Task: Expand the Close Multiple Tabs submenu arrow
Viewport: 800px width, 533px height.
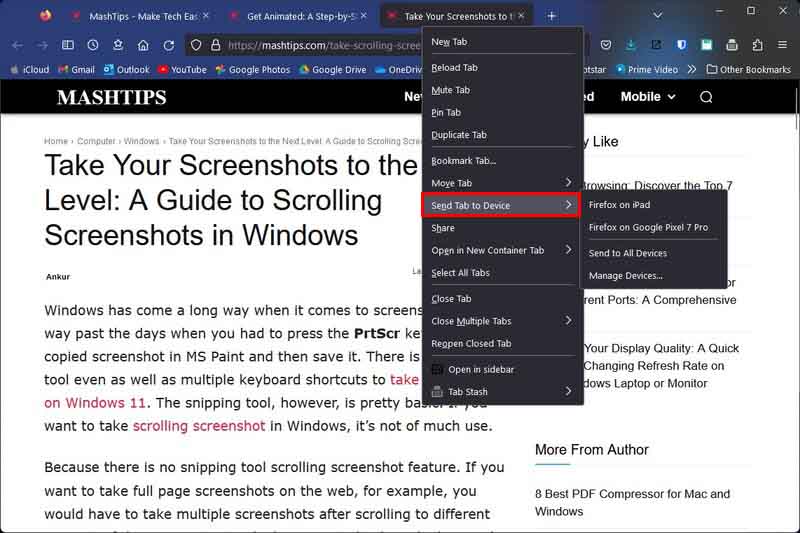Action: pyautogui.click(x=568, y=321)
